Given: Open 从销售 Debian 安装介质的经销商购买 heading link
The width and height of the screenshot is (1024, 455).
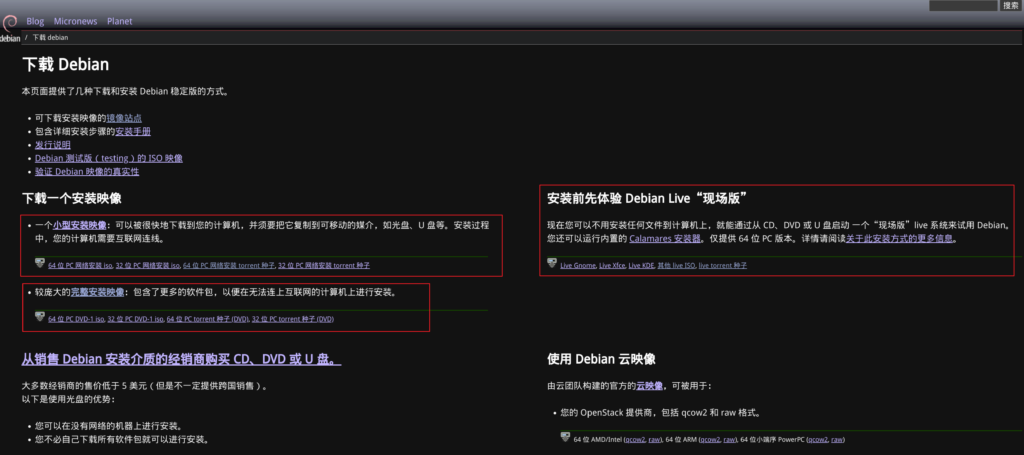Looking at the screenshot, I should pyautogui.click(x=182, y=359).
